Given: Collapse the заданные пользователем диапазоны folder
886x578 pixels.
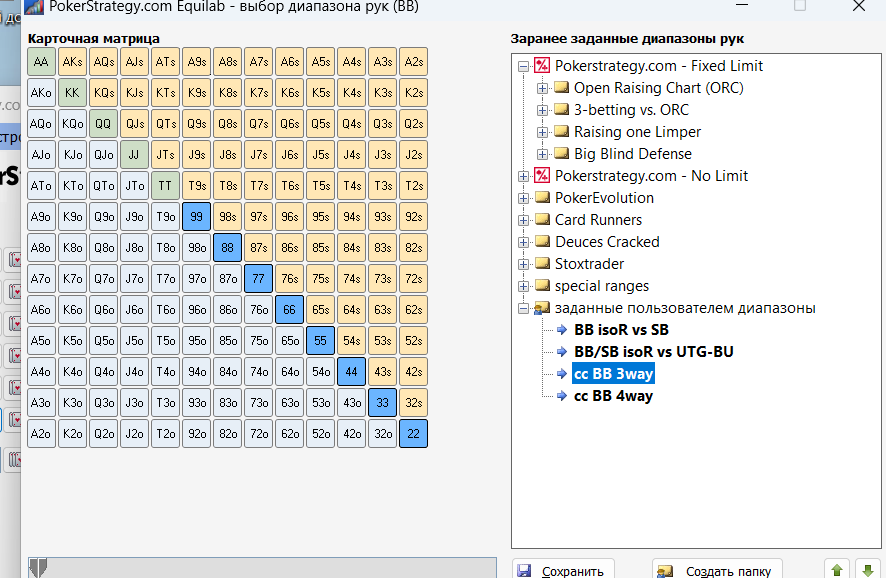Looking at the screenshot, I should pos(523,308).
